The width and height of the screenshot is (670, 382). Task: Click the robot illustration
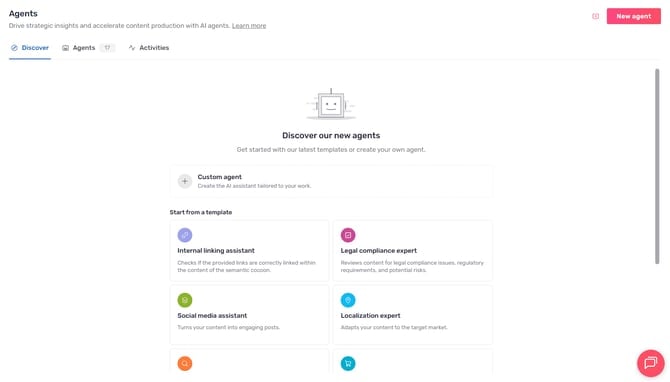click(331, 104)
